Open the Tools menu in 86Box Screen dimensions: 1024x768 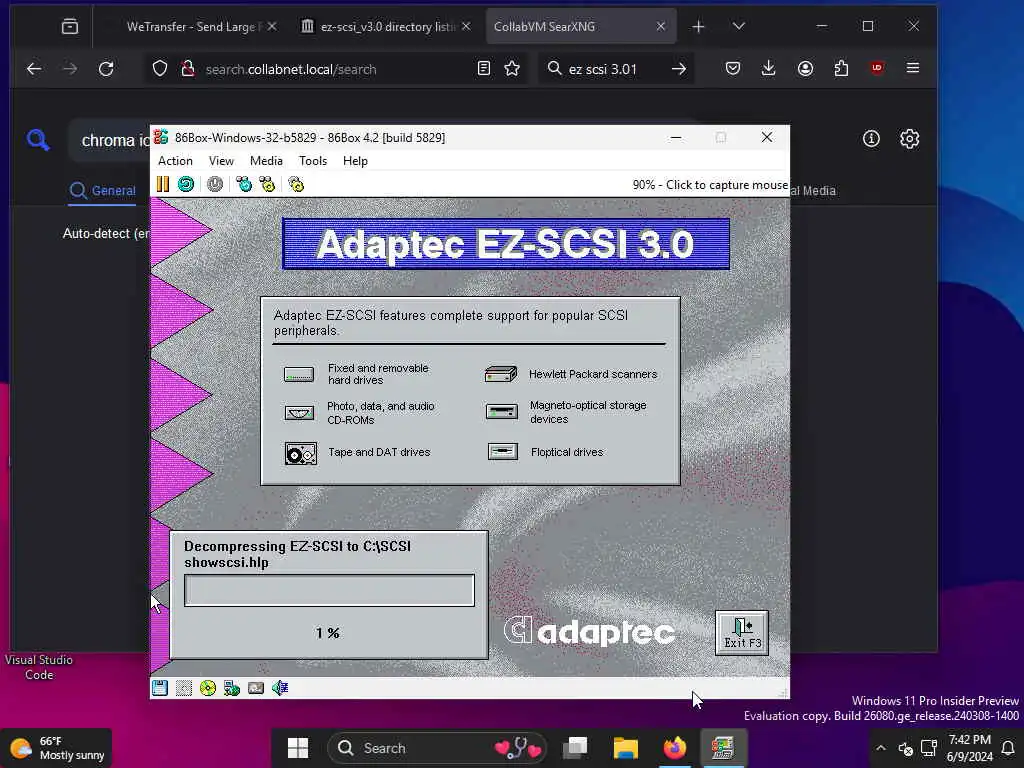pos(313,161)
